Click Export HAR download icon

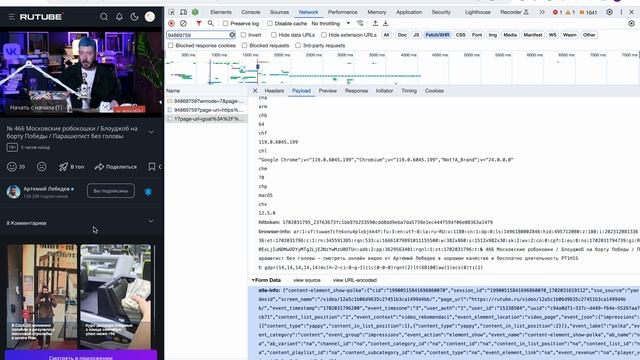(385, 24)
